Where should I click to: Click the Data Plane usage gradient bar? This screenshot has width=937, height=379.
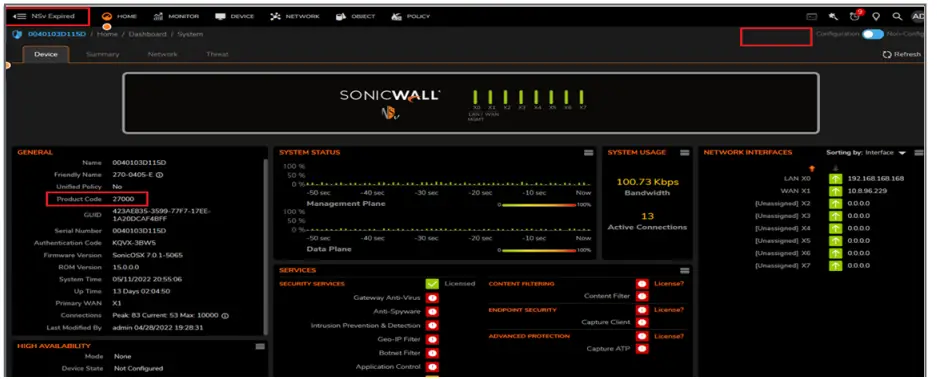(539, 250)
